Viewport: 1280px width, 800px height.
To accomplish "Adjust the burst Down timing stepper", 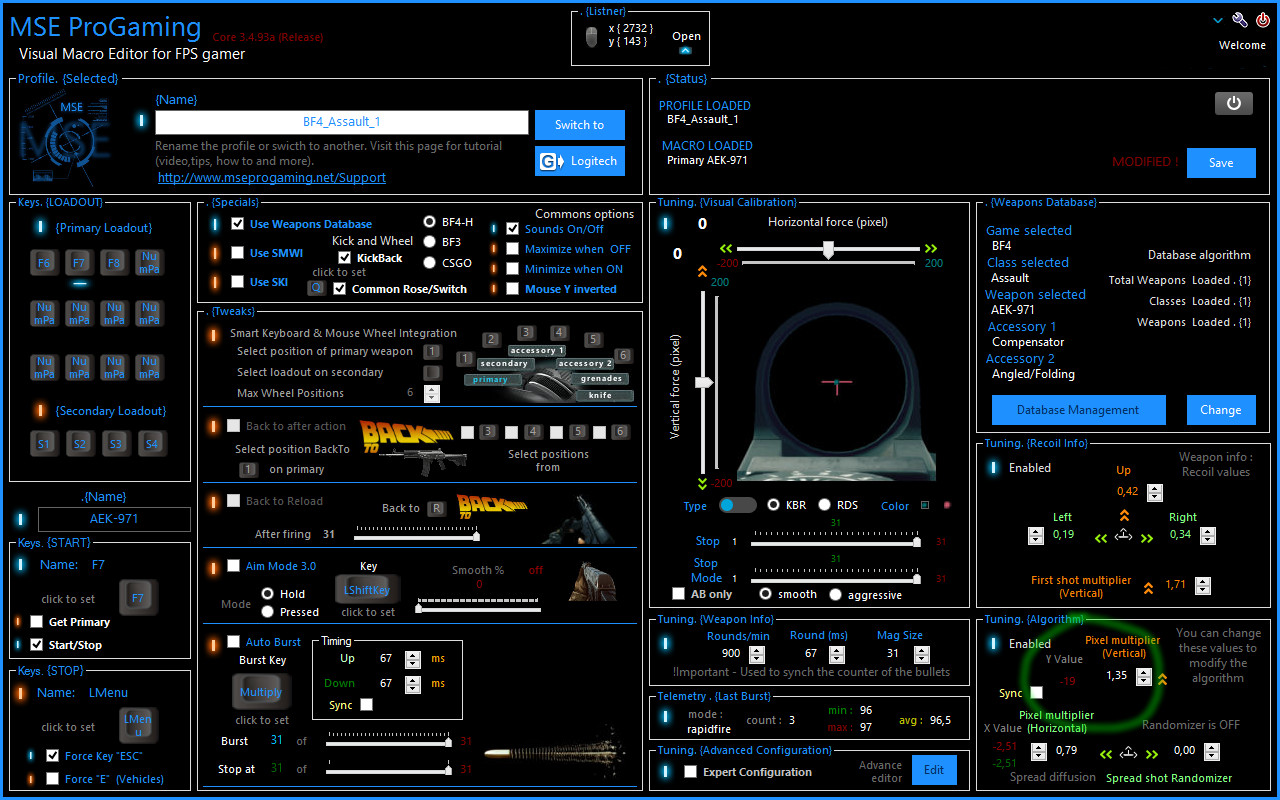I will point(413,684).
